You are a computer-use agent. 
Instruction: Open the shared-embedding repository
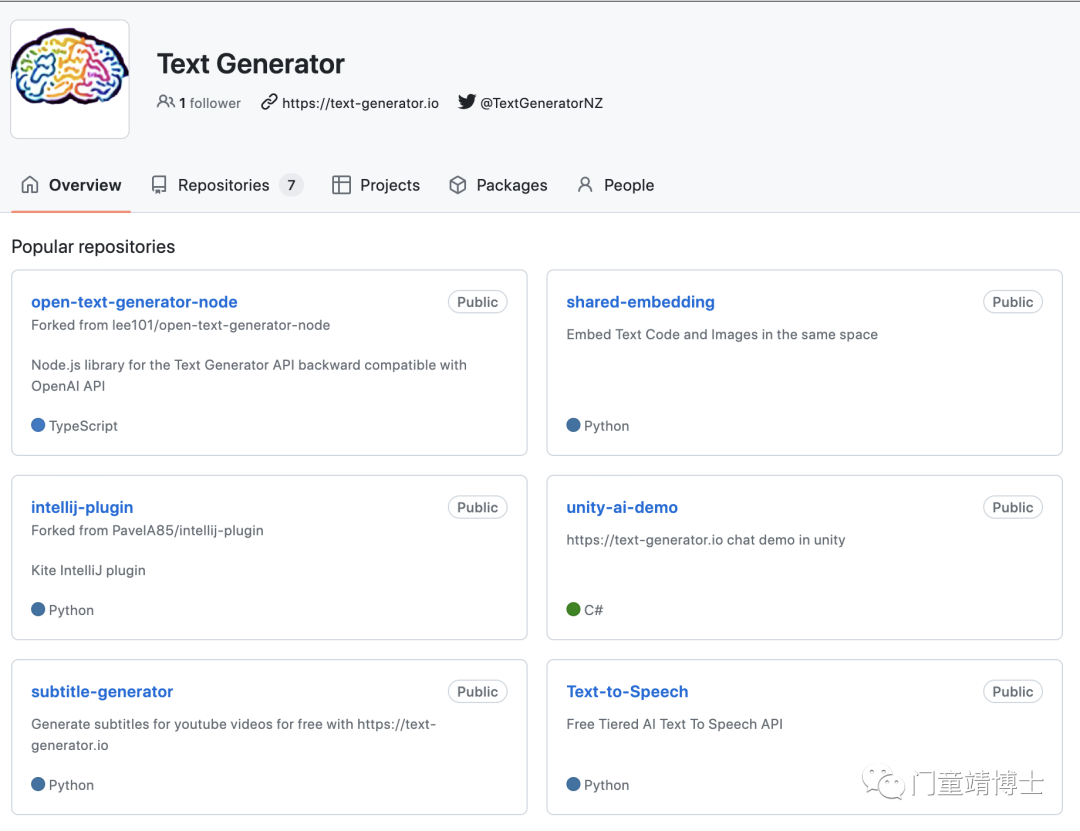[x=641, y=302]
